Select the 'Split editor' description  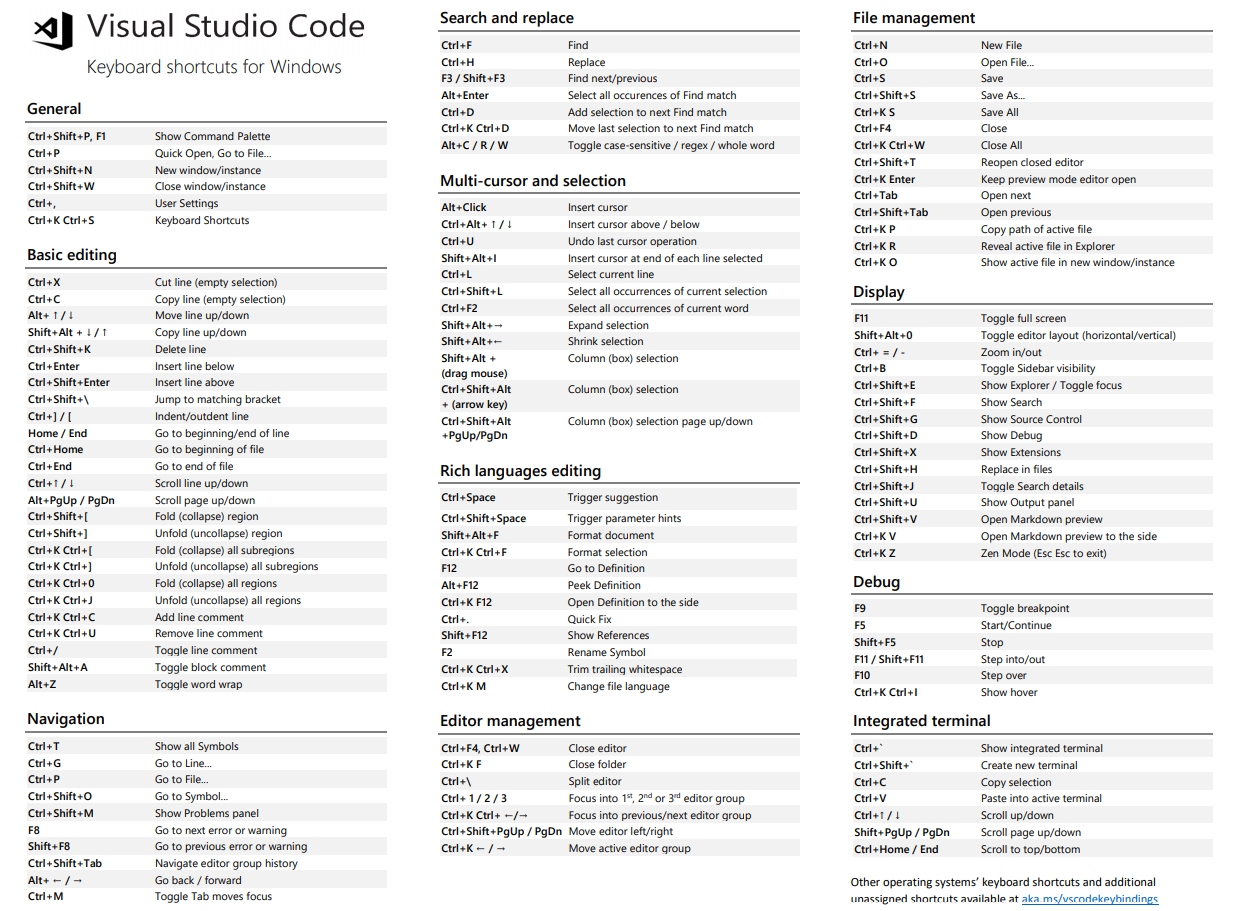(595, 781)
